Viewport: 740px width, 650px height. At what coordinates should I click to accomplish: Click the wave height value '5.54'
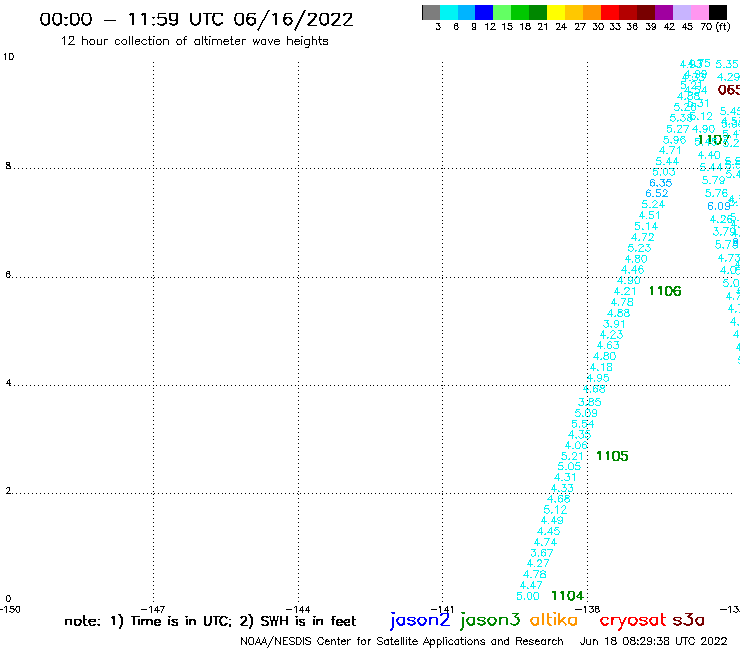pos(583,424)
